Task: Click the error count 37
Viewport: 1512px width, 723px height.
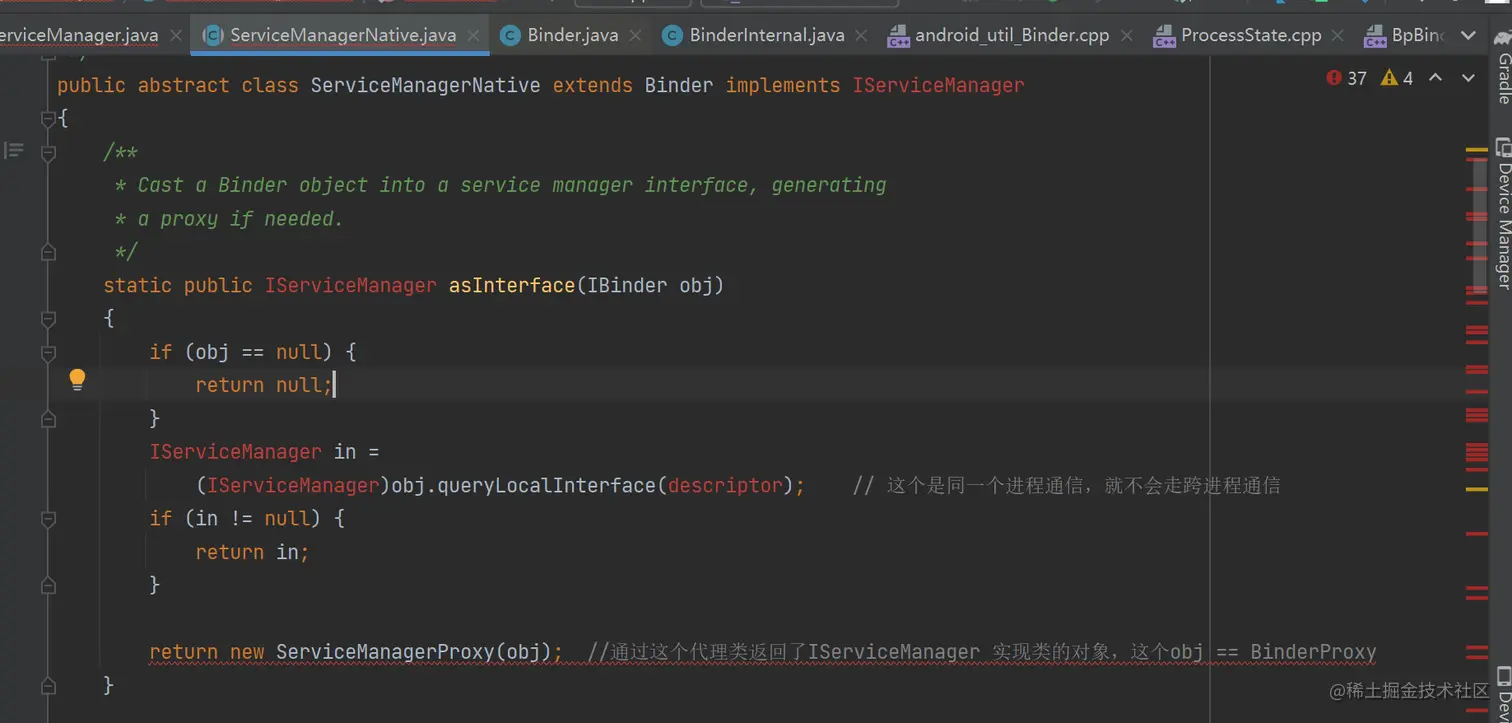Action: [x=1356, y=78]
